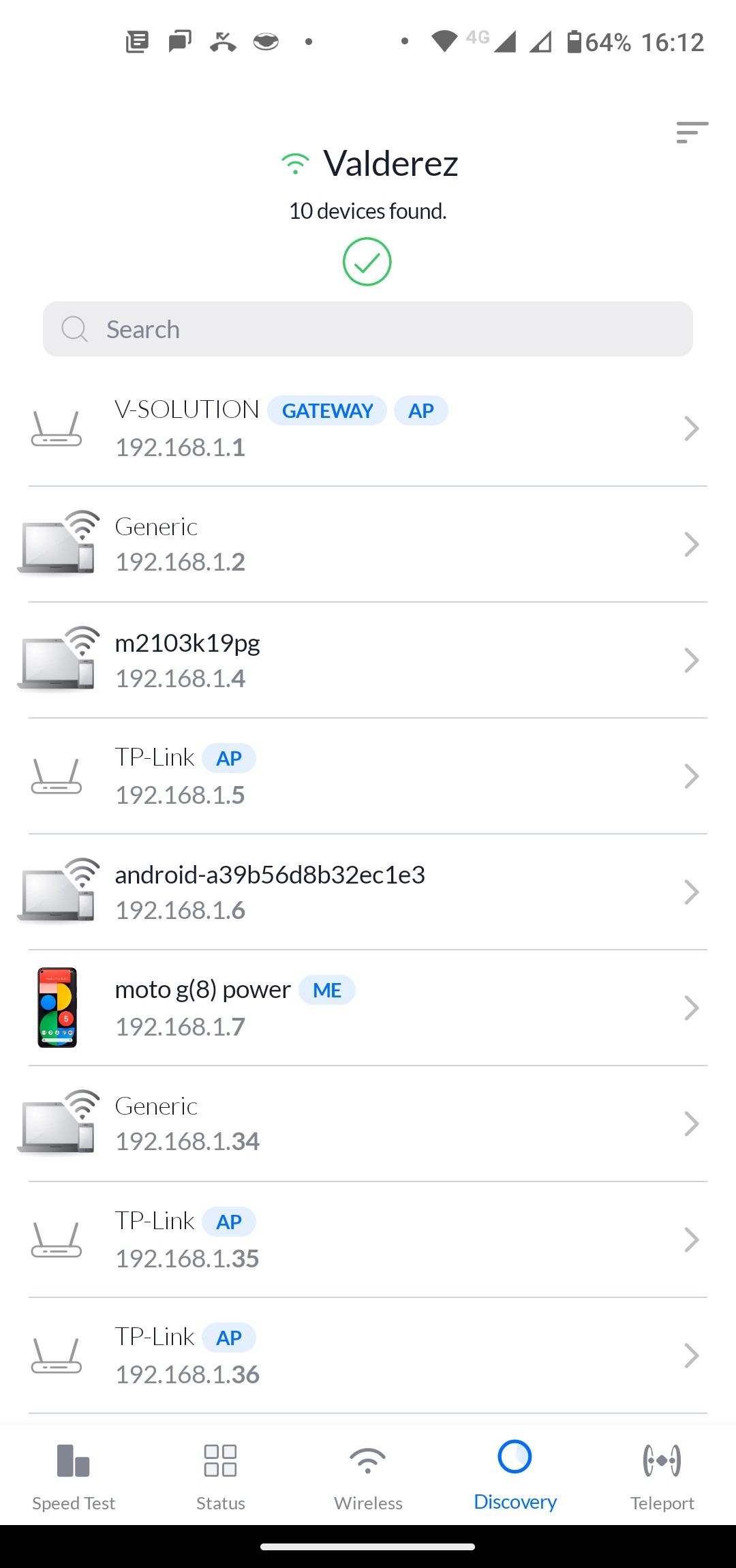Expand V-SOLUTION gateway details chevron

click(x=691, y=429)
